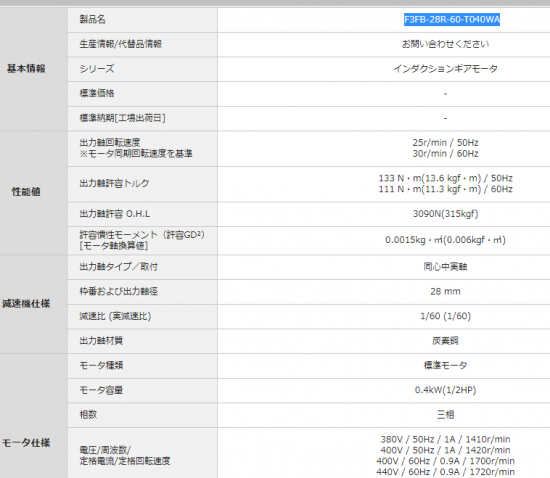
Task: Click the 基本情報 section header
Action: tap(26, 68)
